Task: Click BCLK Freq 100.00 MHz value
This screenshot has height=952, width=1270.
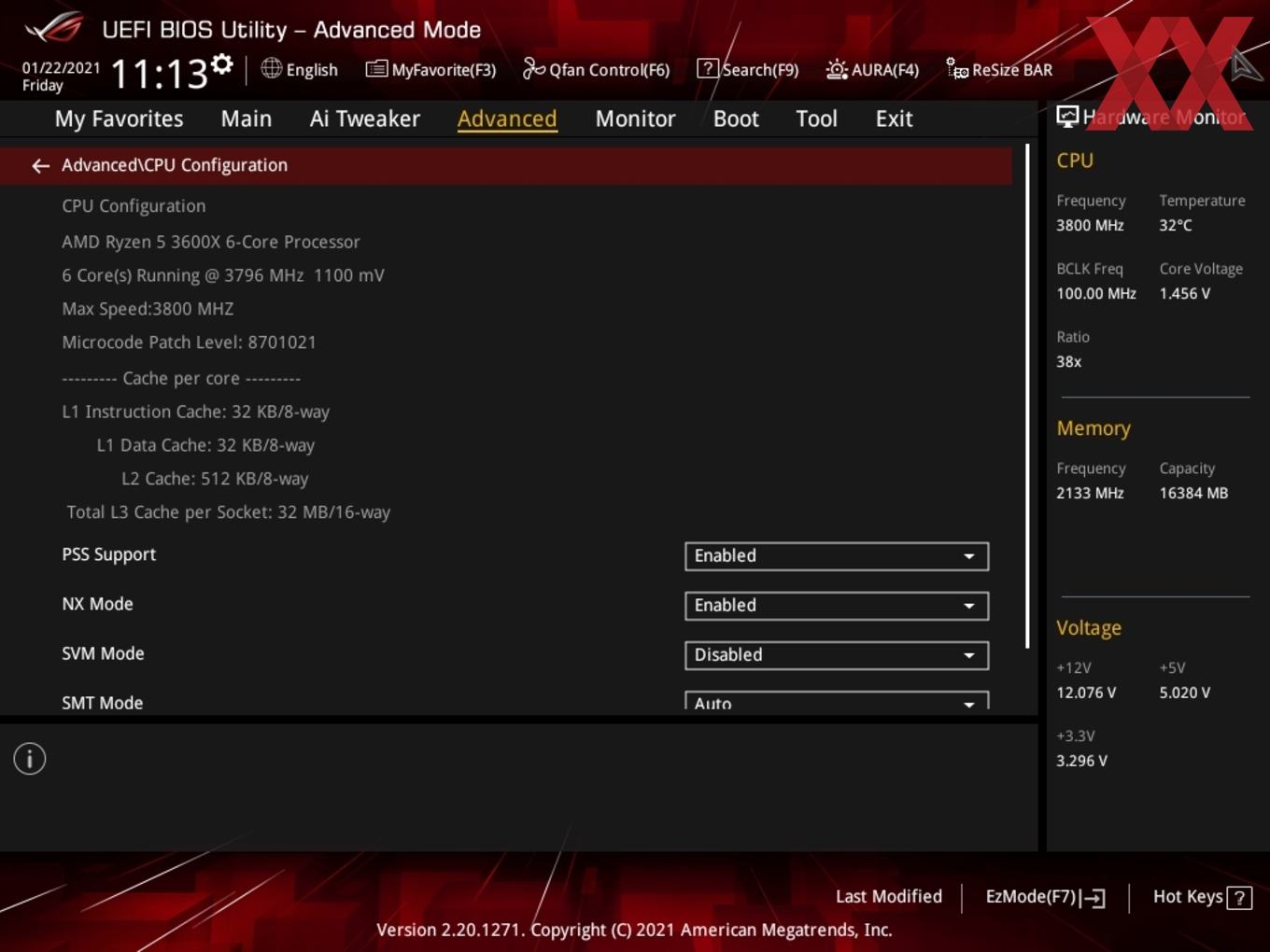Action: 1096,293
